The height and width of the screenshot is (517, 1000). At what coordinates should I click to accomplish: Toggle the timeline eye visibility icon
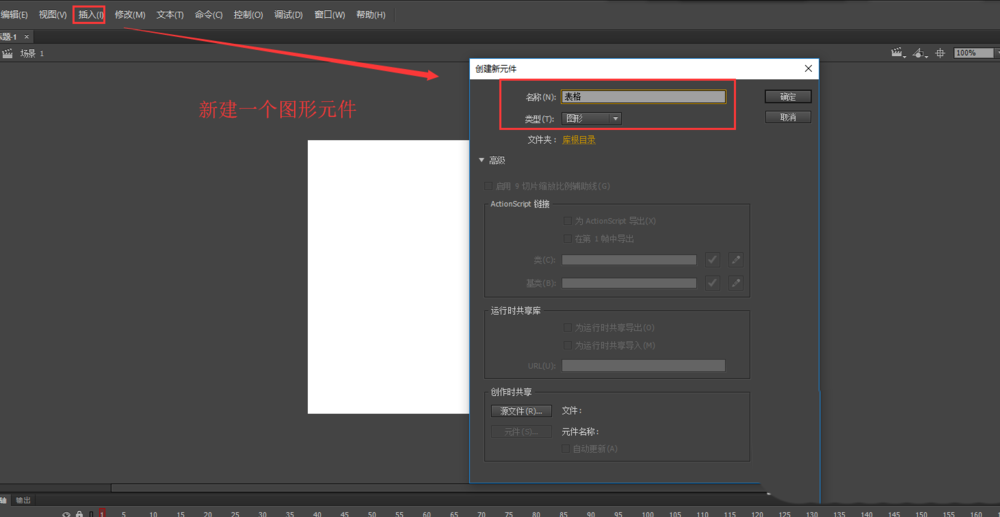66,513
